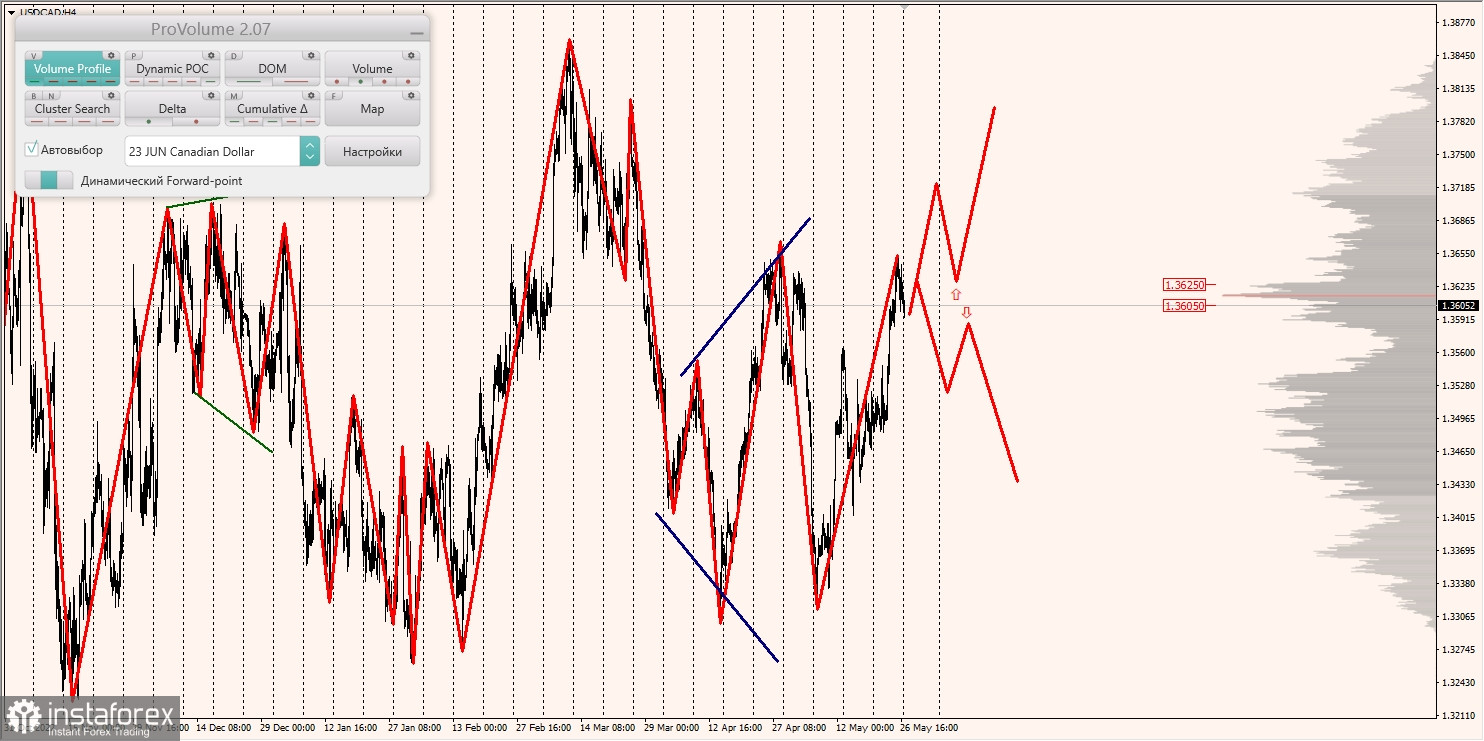Click the 1.37500 price scale value
Image resolution: width=1484 pixels, height=741 pixels.
(x=1458, y=155)
